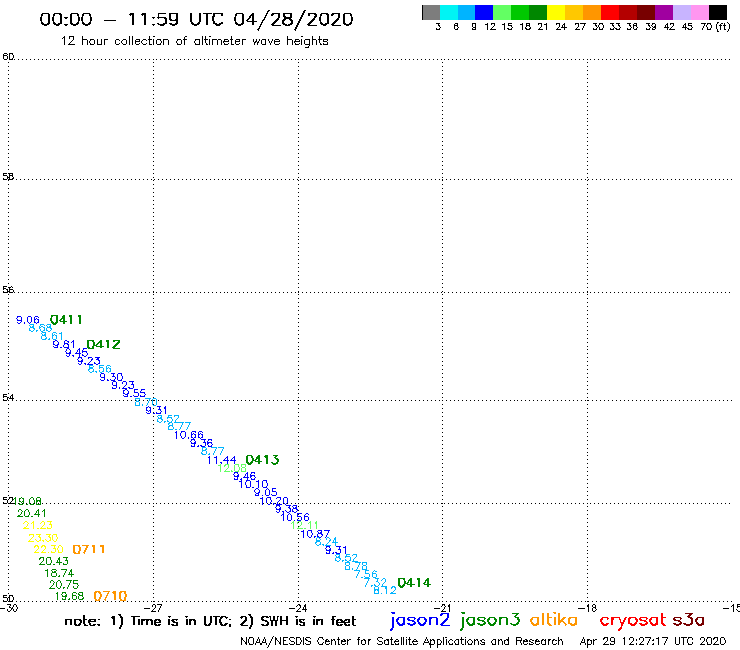Select the altika satellite legend label
The width and height of the screenshot is (740, 650).
point(554,620)
